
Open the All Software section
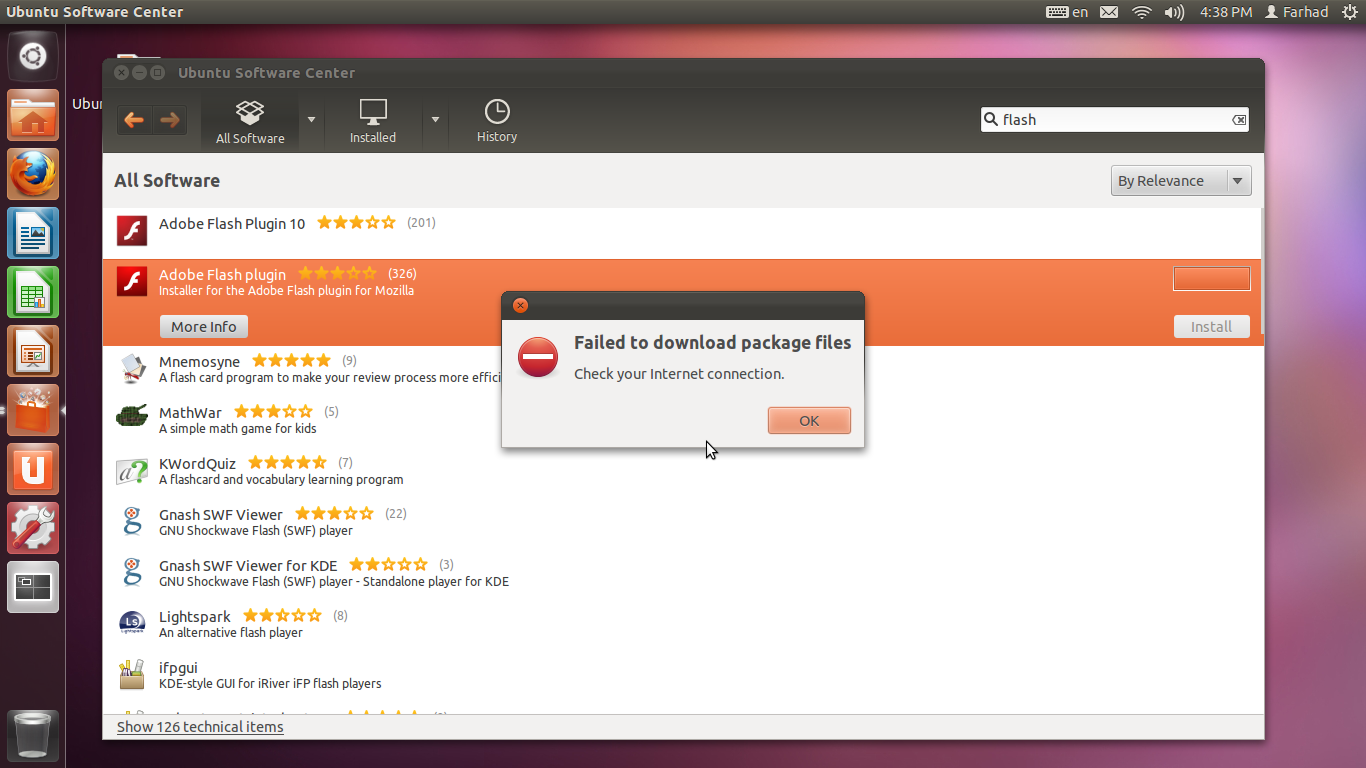coord(250,122)
